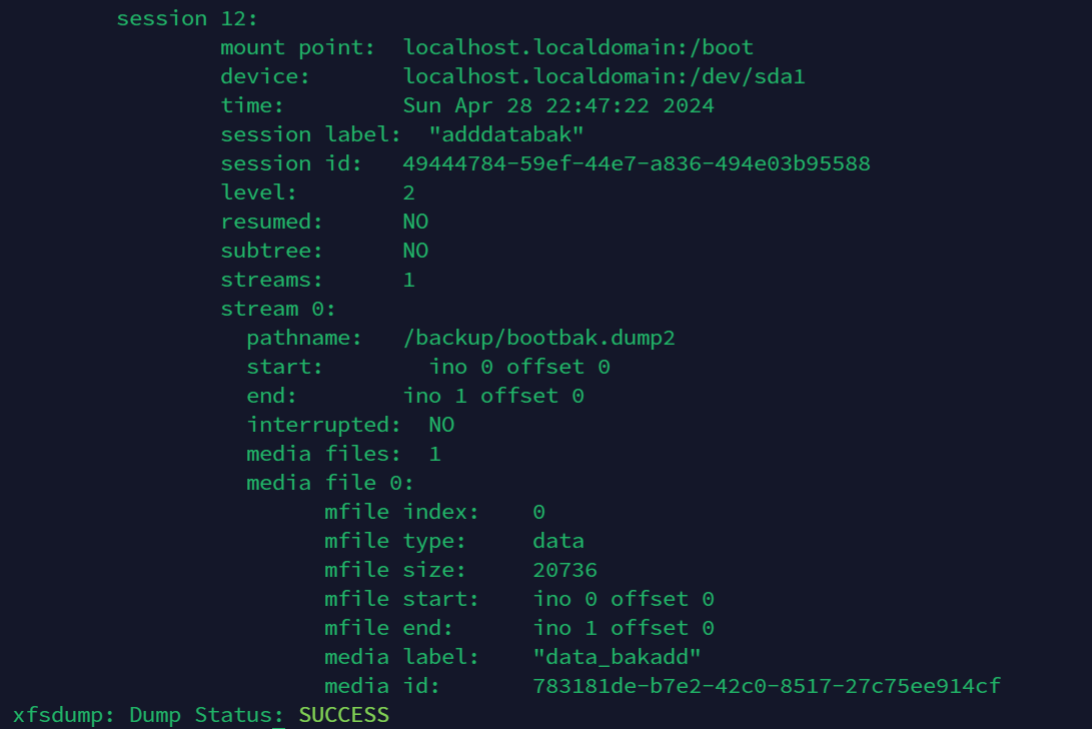Click the subtree value NO
The width and height of the screenshot is (1092, 729).
[415, 251]
